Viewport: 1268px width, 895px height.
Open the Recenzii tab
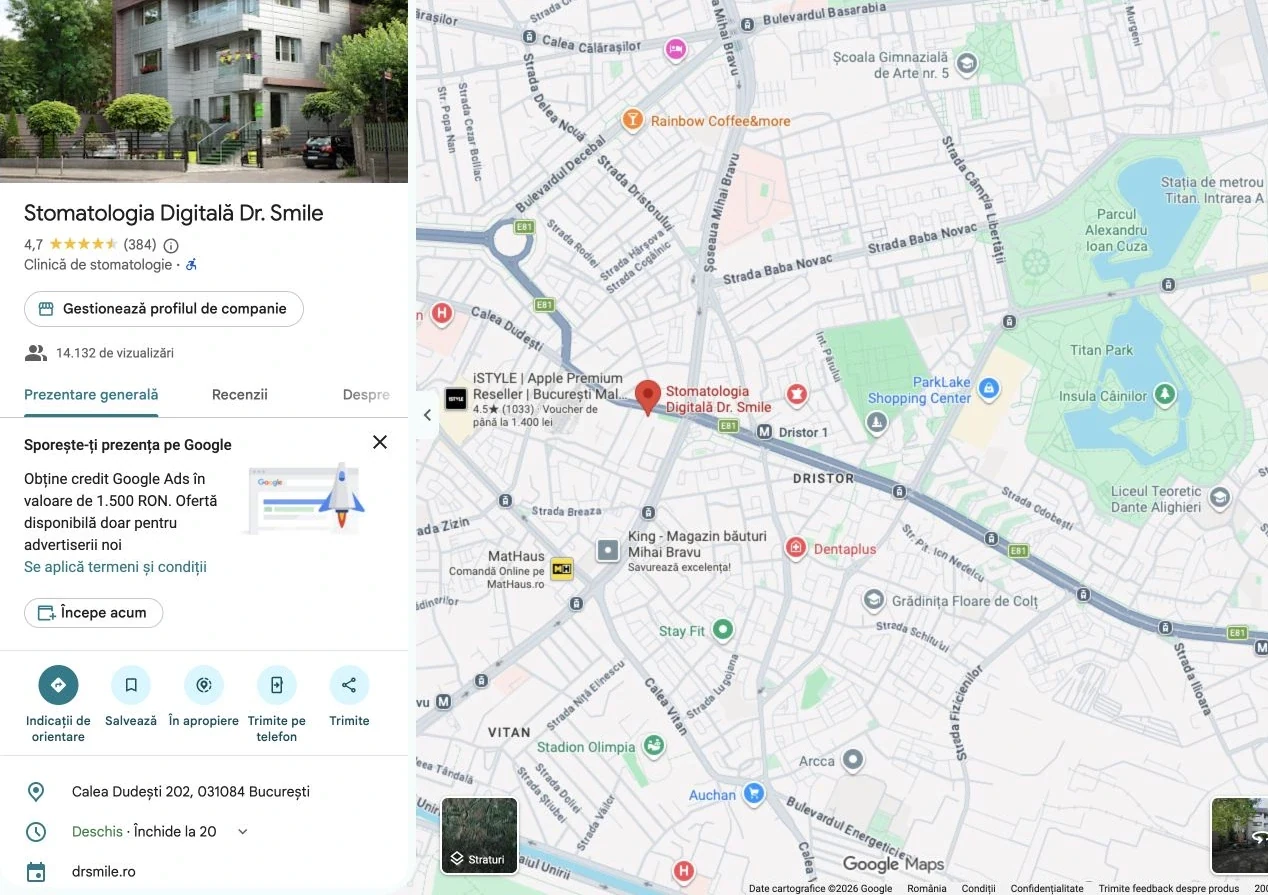[240, 395]
